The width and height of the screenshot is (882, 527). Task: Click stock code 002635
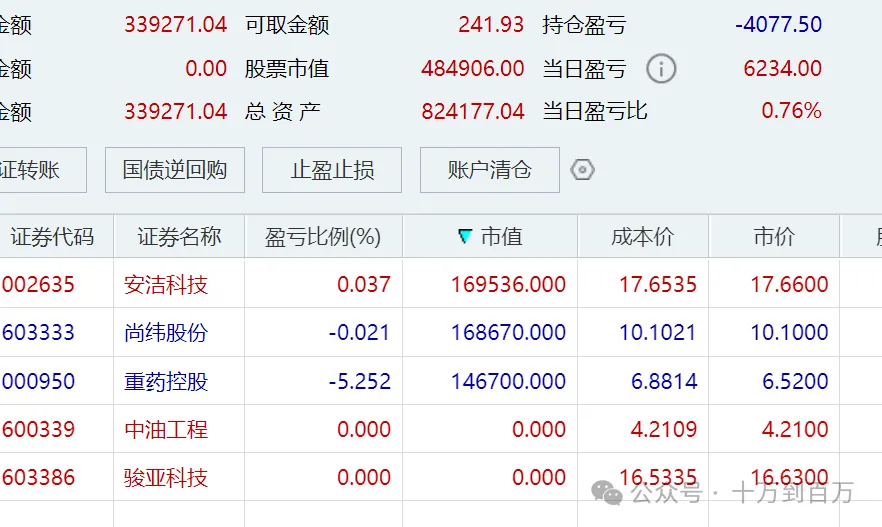click(38, 284)
